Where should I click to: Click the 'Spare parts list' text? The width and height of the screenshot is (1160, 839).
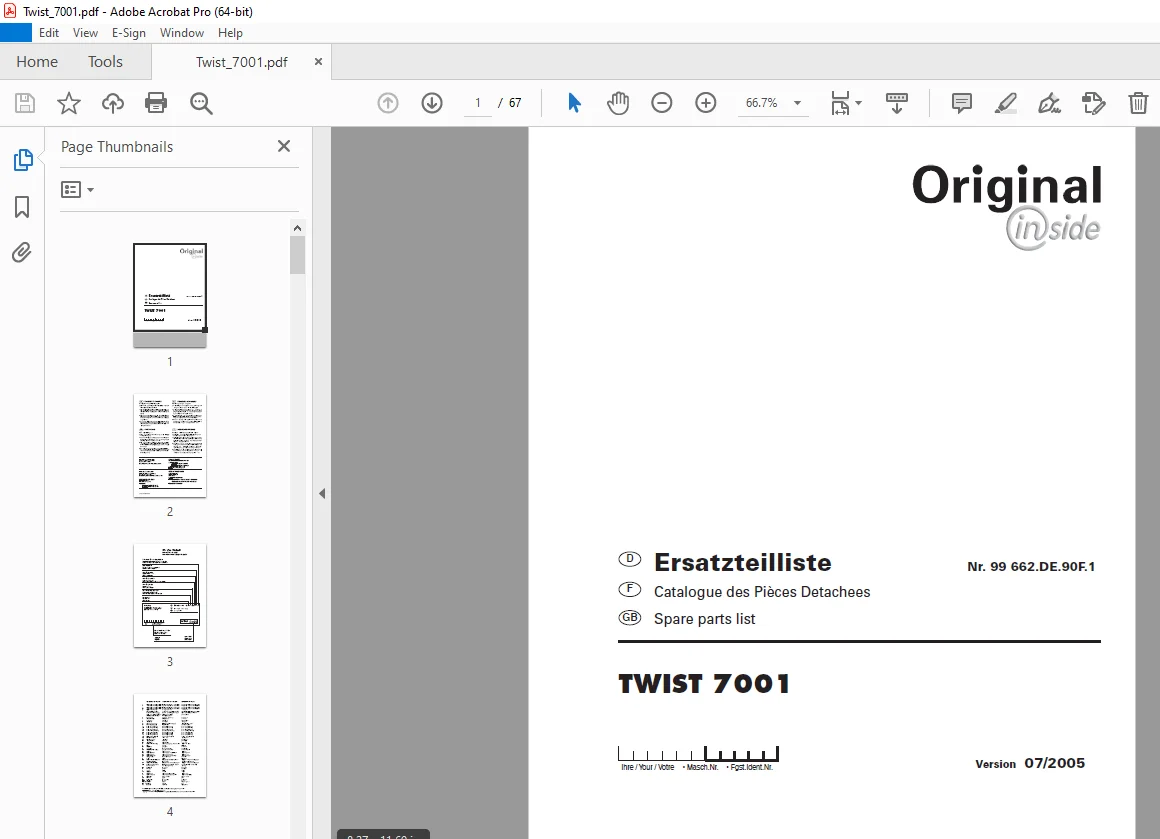pyautogui.click(x=704, y=619)
